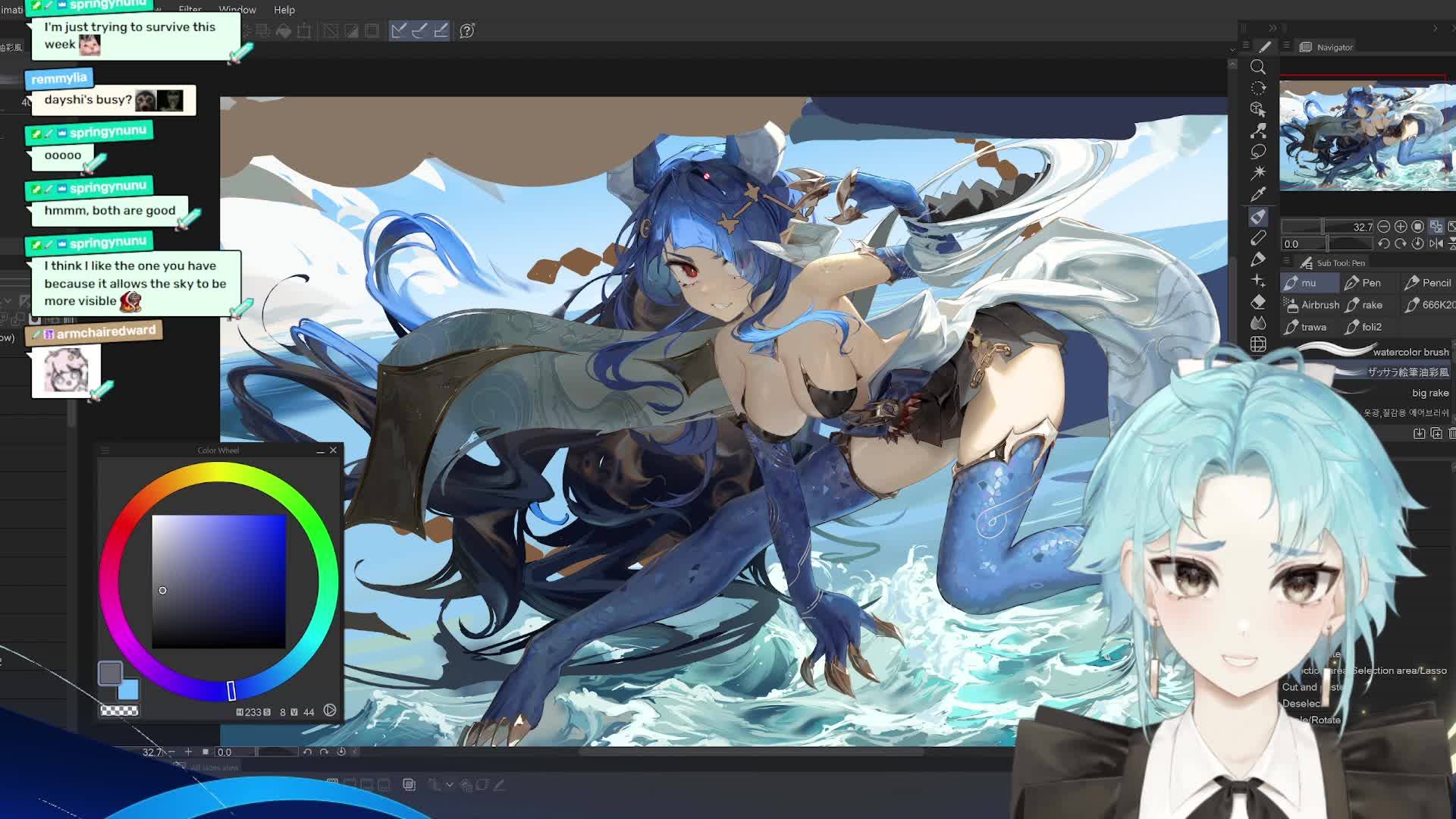This screenshot has width=1456, height=819.
Task: Minimize the Color Wheel panel
Action: click(320, 451)
